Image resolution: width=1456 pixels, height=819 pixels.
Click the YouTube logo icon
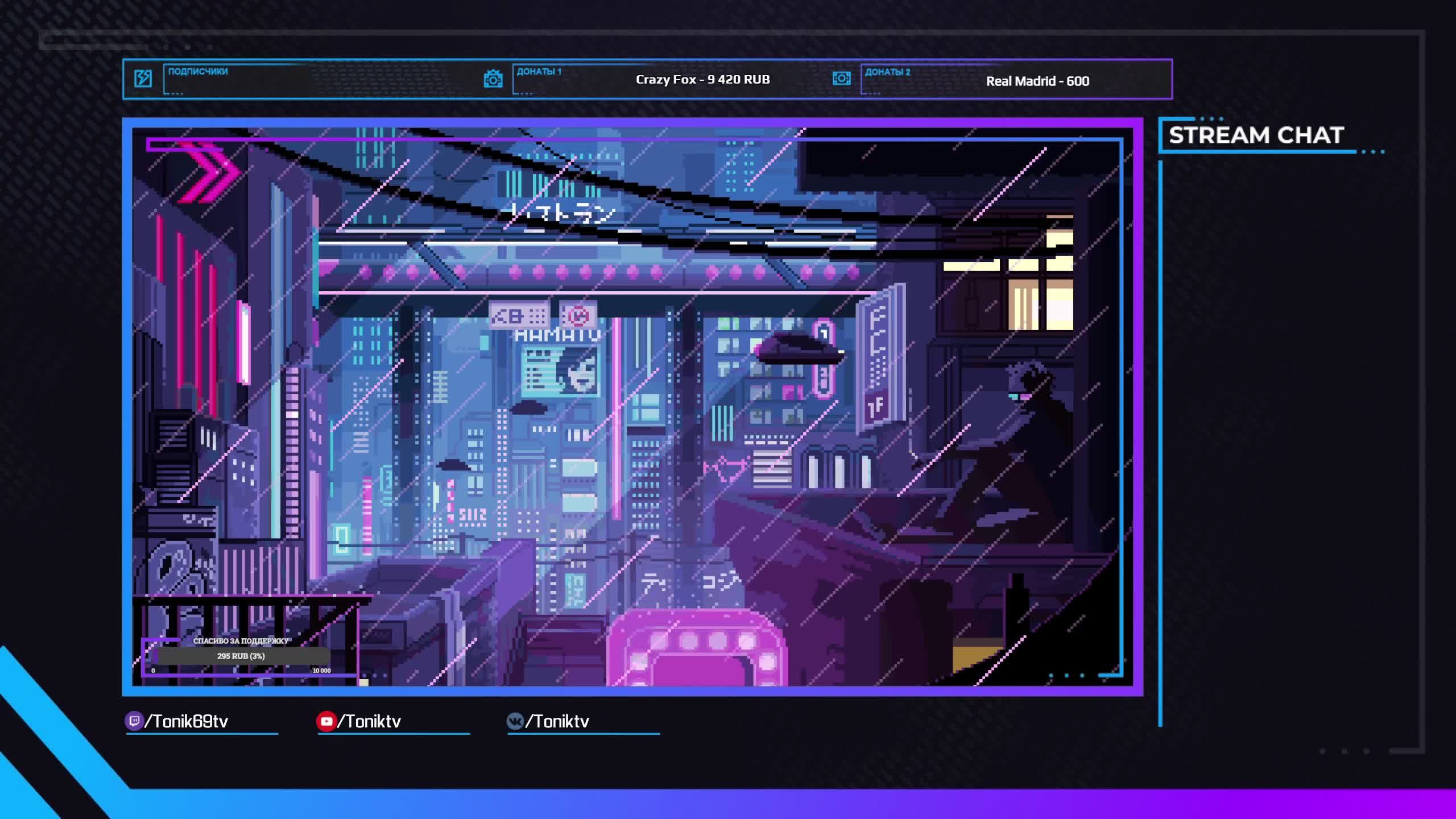[x=326, y=721]
